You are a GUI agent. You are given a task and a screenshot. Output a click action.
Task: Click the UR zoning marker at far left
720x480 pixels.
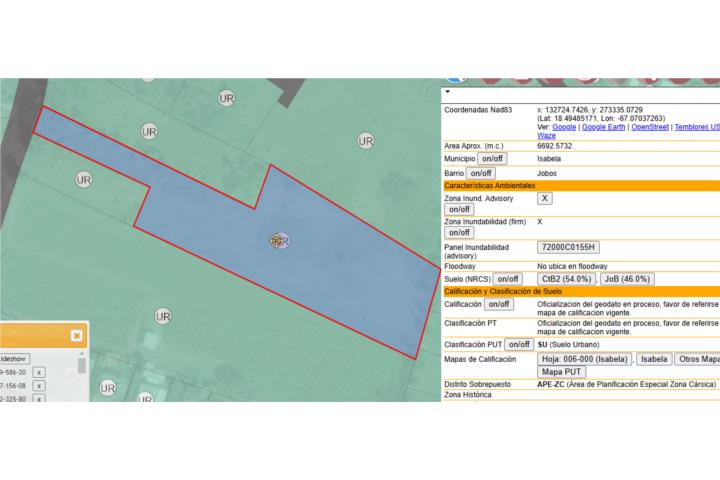pyautogui.click(x=84, y=179)
